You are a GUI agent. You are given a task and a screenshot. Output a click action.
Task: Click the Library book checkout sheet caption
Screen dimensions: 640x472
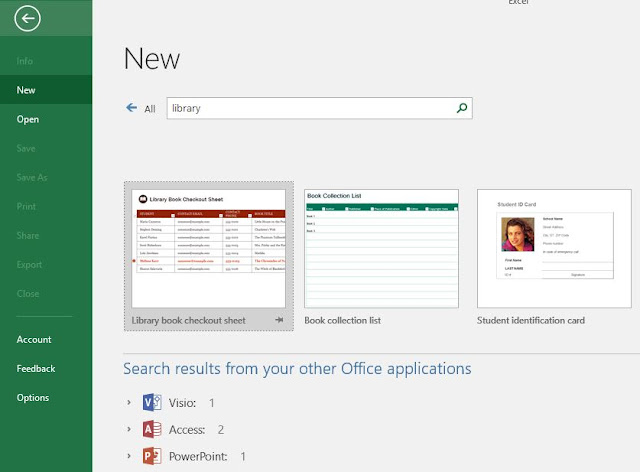pos(189,321)
